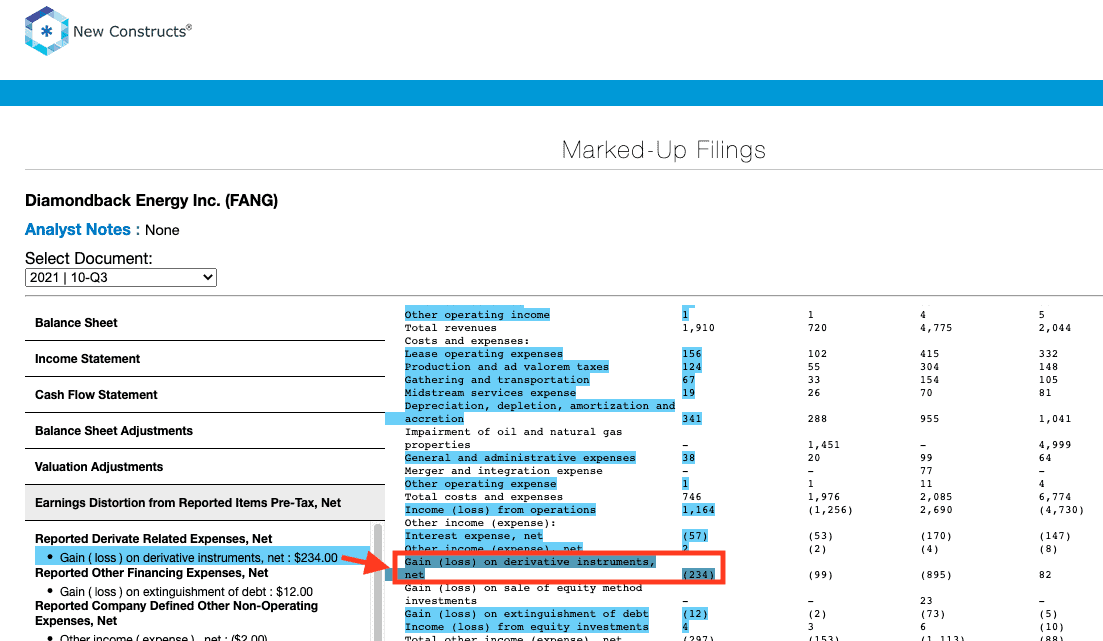Click Depreciation, depletion, amortization and accretion label
1103x641 pixels.
(x=540, y=412)
